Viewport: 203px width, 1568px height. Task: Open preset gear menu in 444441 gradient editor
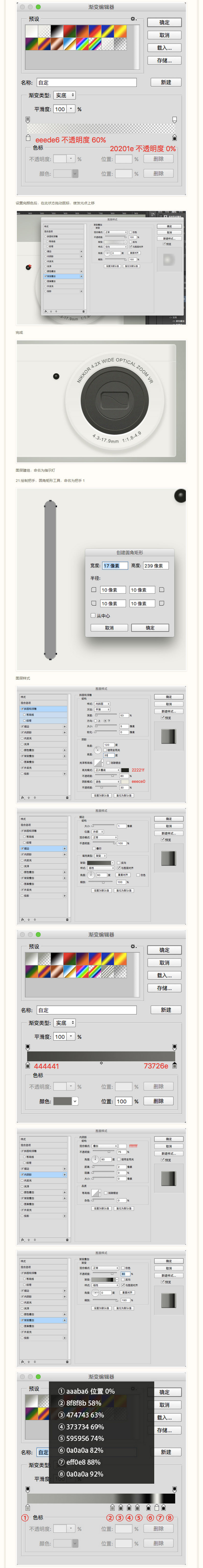point(134,947)
